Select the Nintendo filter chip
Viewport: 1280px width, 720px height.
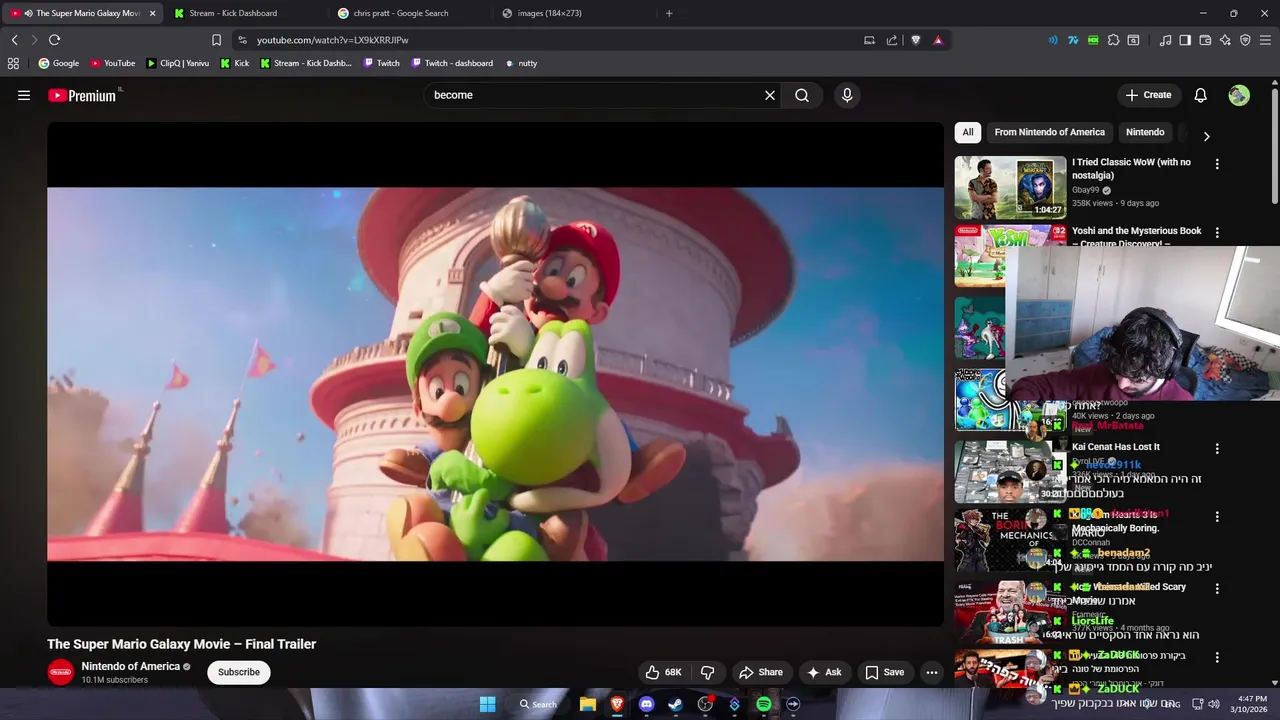tap(1145, 132)
